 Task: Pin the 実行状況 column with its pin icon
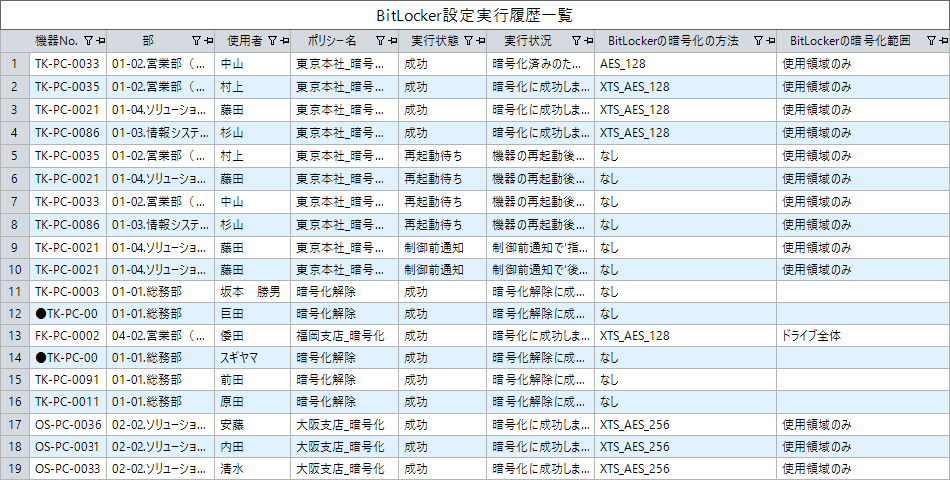587,41
